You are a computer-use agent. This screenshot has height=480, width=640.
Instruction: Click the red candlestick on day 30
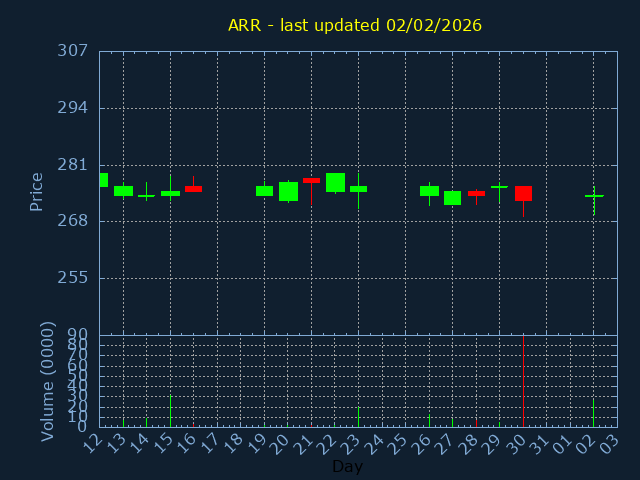tap(523, 193)
